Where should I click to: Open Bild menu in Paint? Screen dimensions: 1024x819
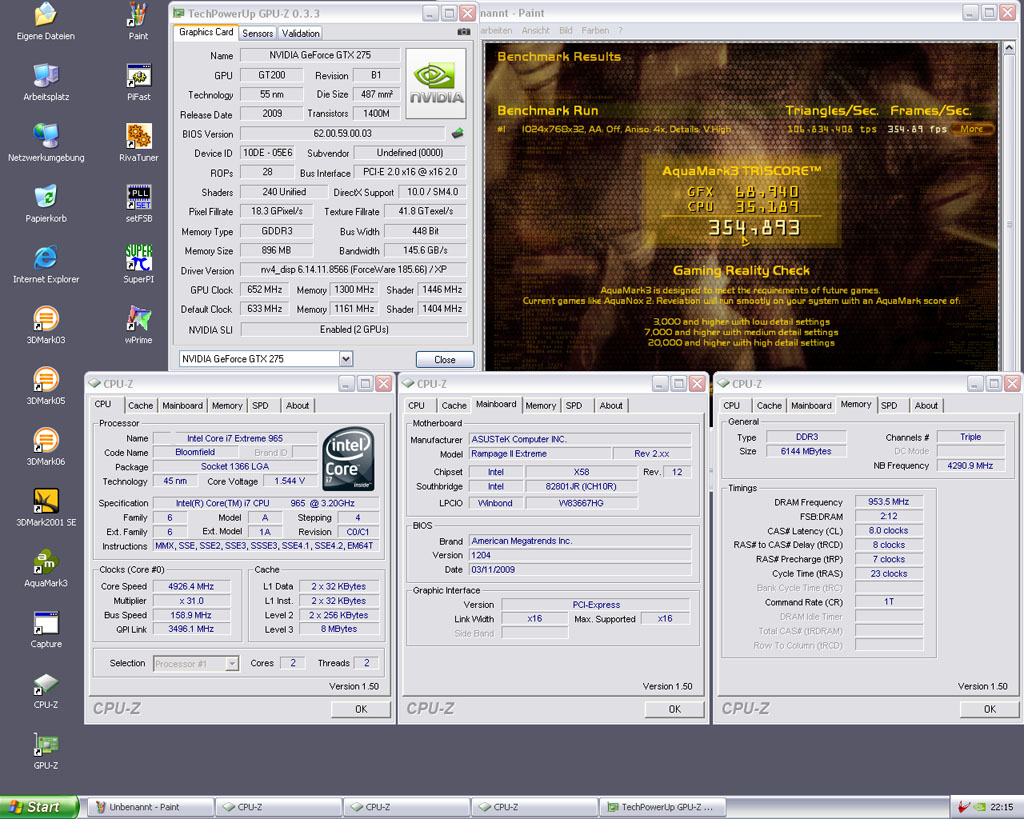point(566,31)
